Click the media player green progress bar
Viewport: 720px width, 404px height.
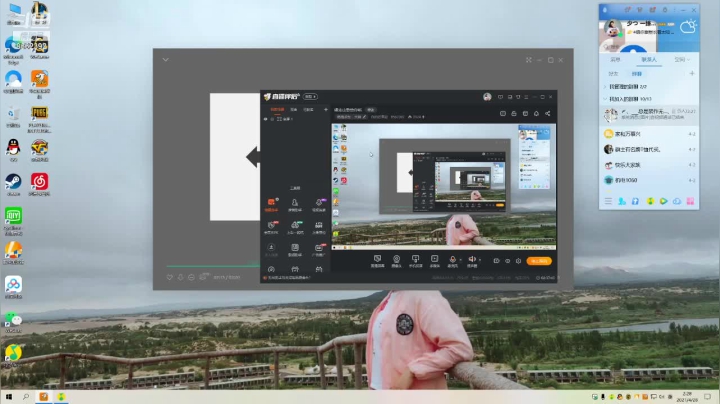(x=213, y=266)
